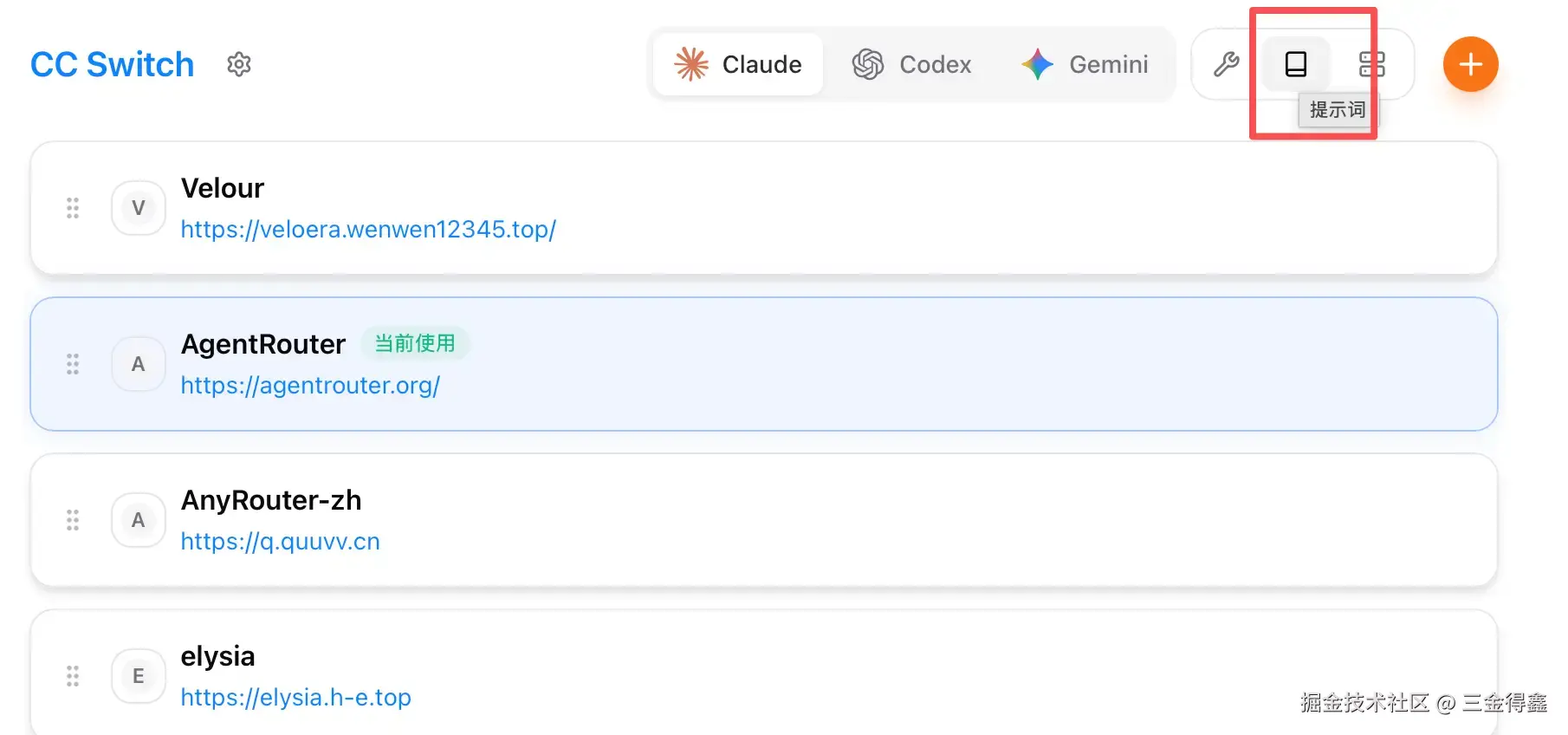Screen dimensions: 1568x735
Task: Click the AgentRouter drag handle
Action: coord(73,364)
